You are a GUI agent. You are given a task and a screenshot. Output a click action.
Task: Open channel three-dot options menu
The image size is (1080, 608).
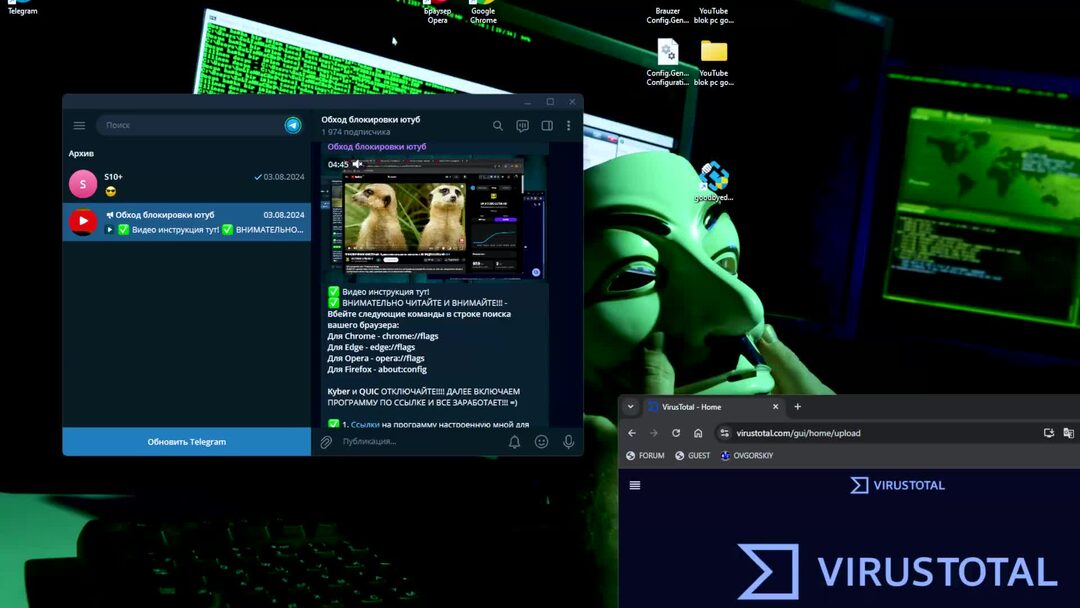[568, 125]
